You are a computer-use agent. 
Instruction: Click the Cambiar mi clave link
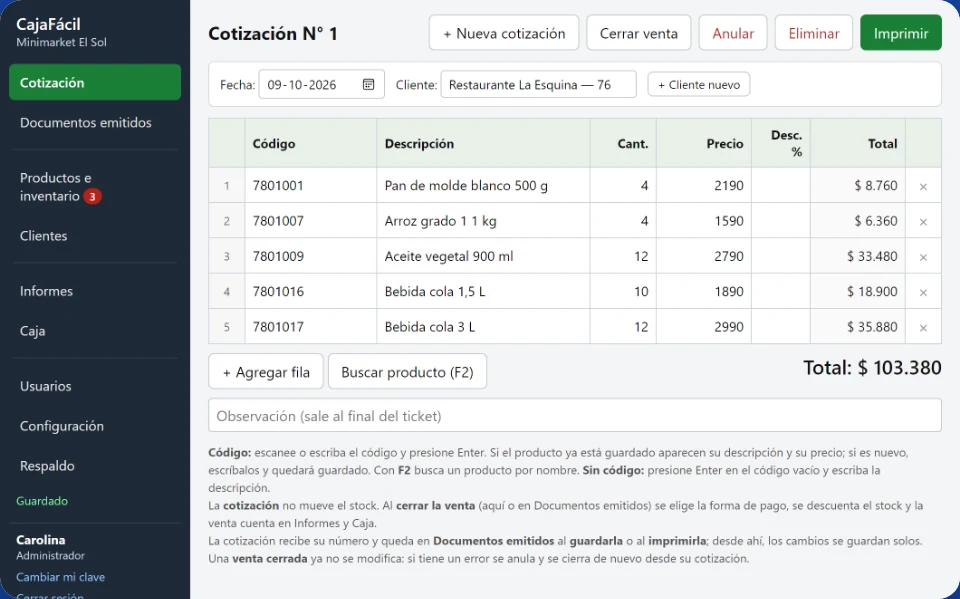click(x=60, y=577)
